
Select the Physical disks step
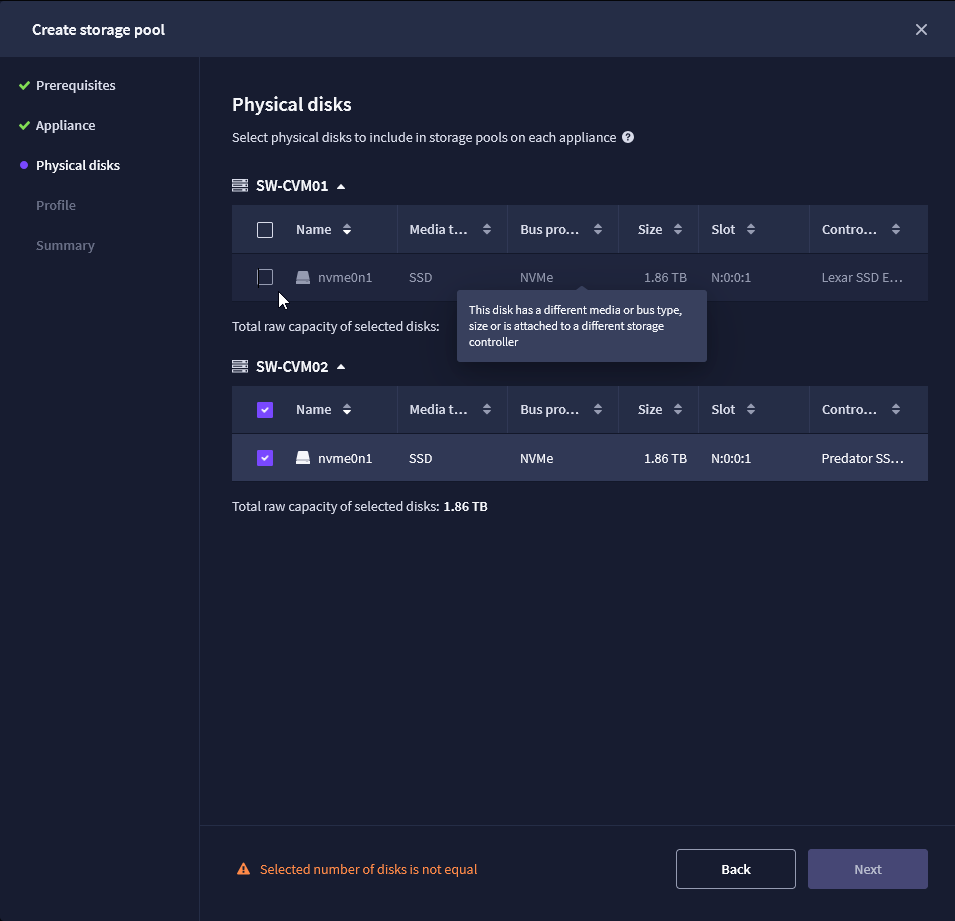coord(78,165)
